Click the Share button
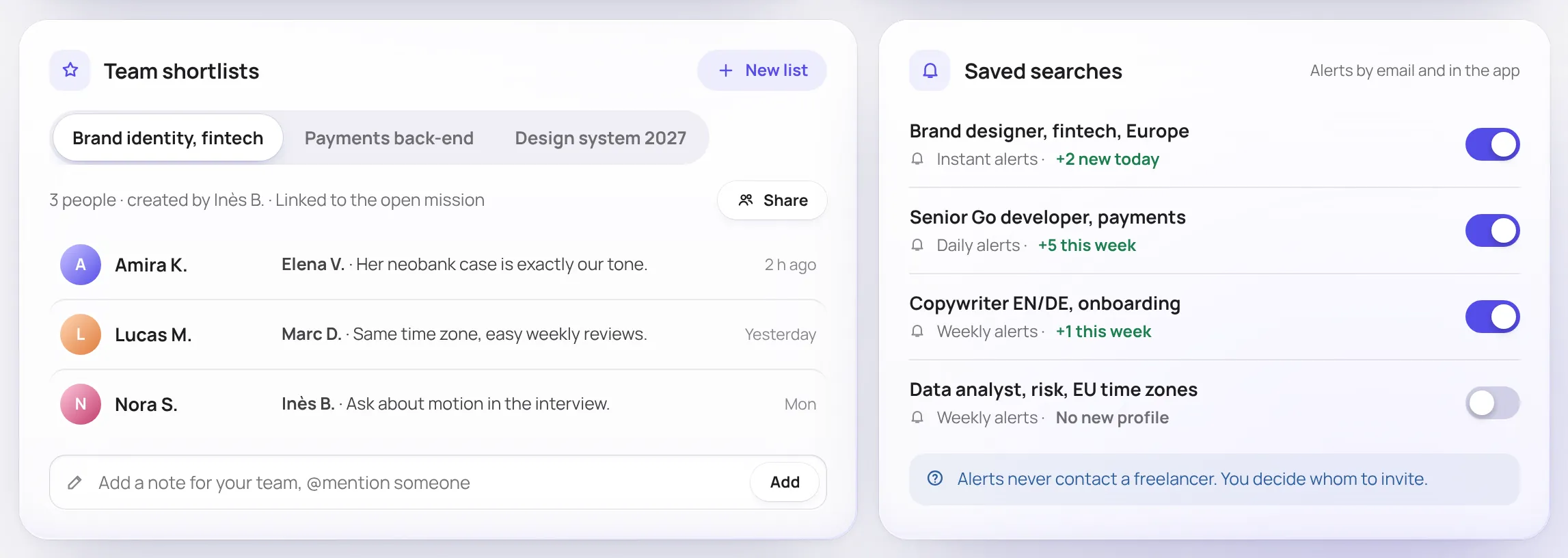 [x=772, y=200]
